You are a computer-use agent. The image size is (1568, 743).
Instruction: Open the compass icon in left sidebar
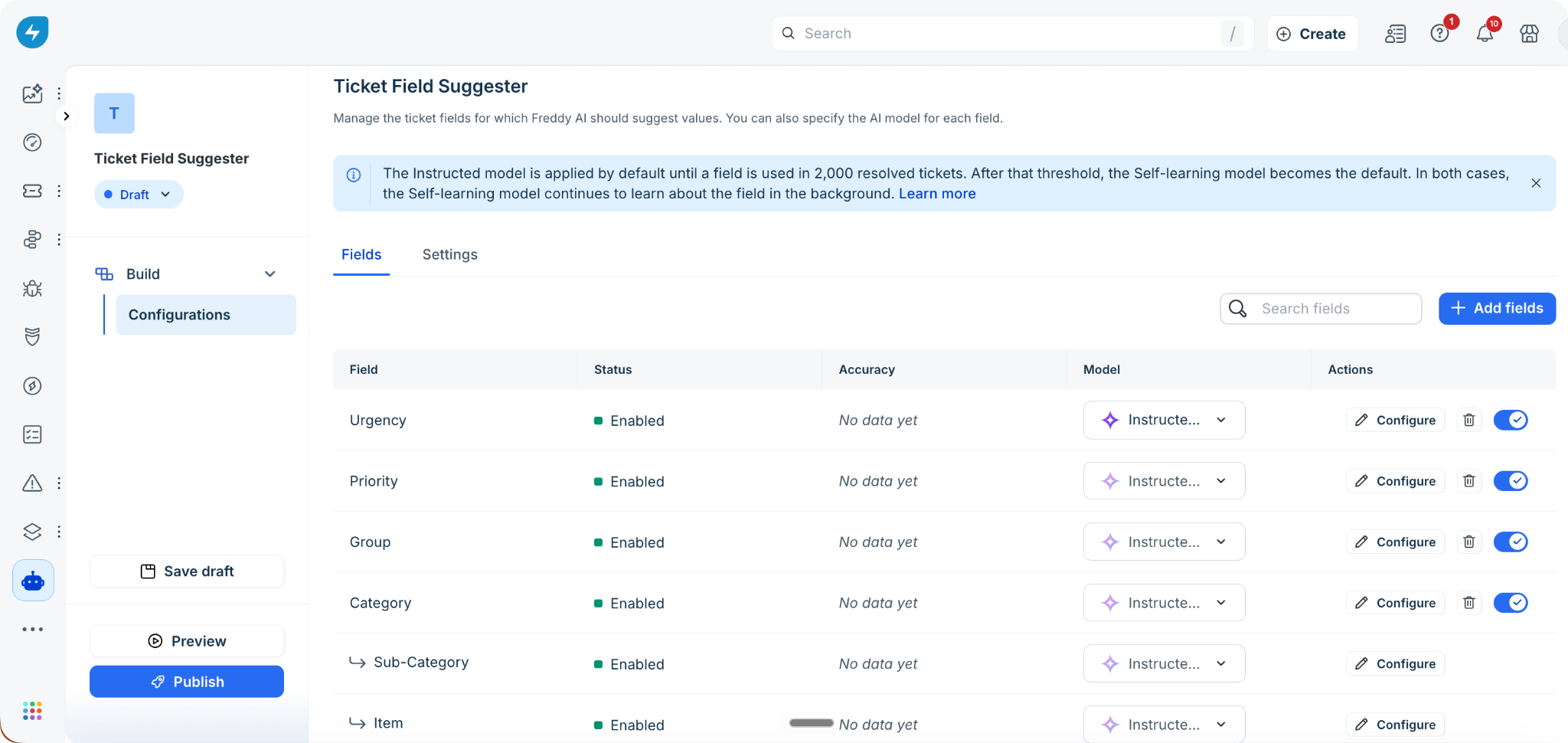click(x=32, y=386)
